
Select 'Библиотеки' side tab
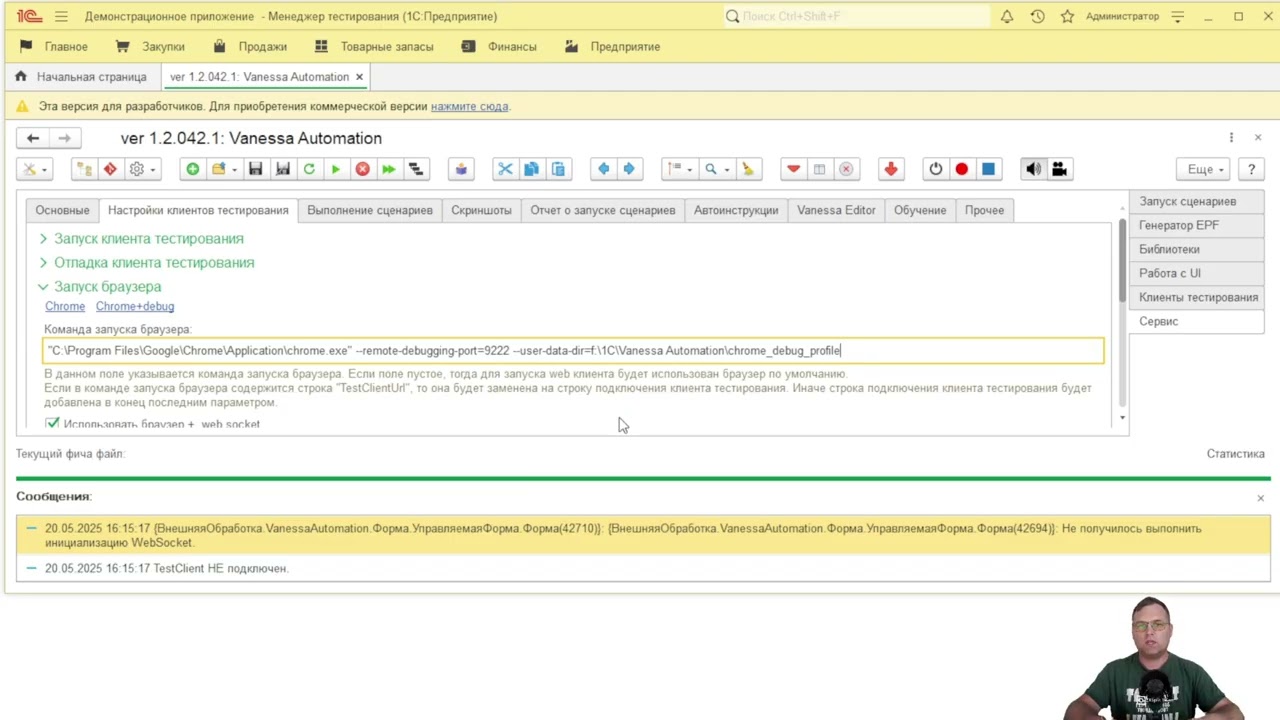[x=1196, y=249]
